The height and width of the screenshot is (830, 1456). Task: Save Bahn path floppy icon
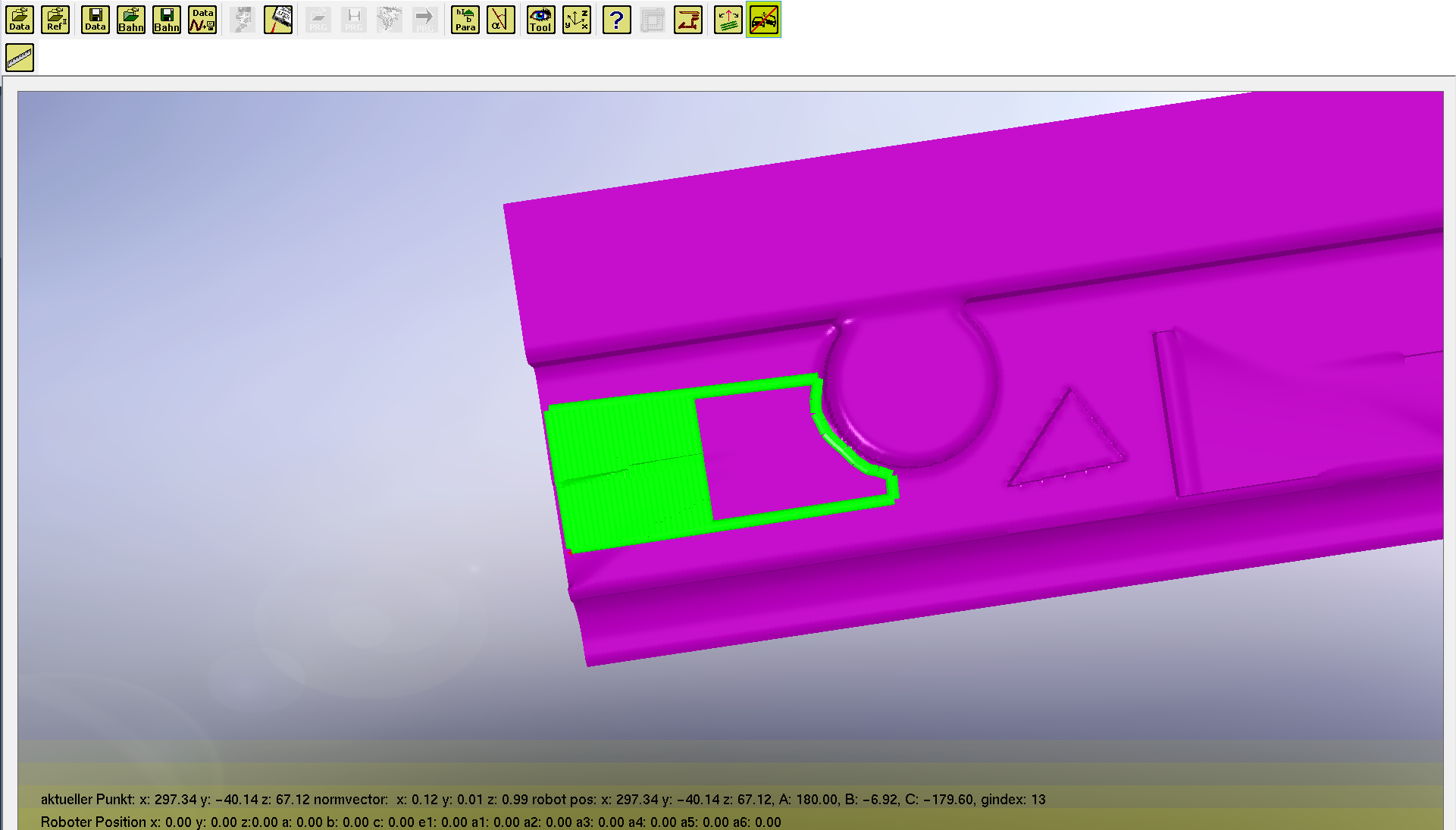tap(167, 20)
